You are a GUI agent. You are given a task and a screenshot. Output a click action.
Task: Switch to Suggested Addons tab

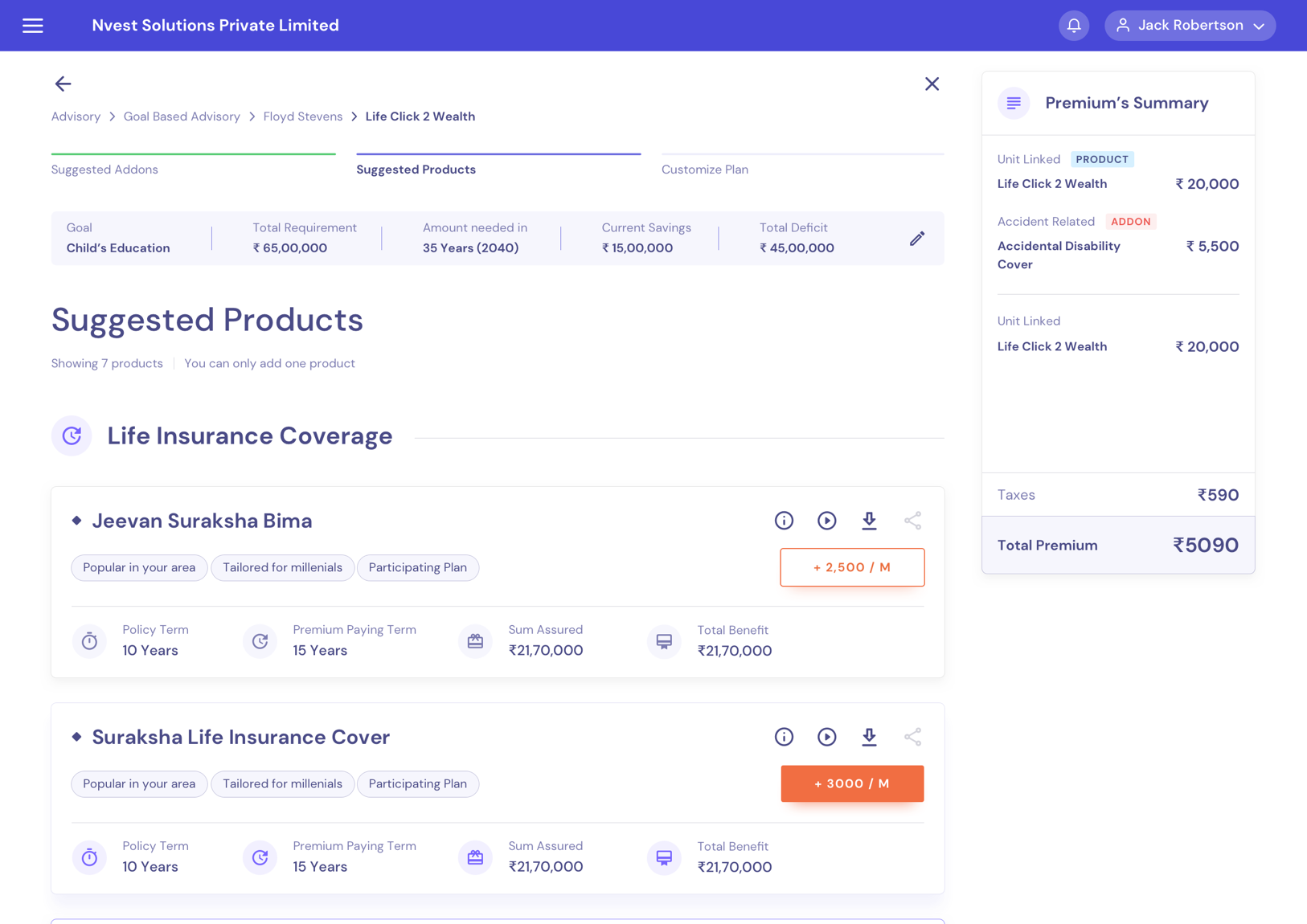pyautogui.click(x=104, y=170)
